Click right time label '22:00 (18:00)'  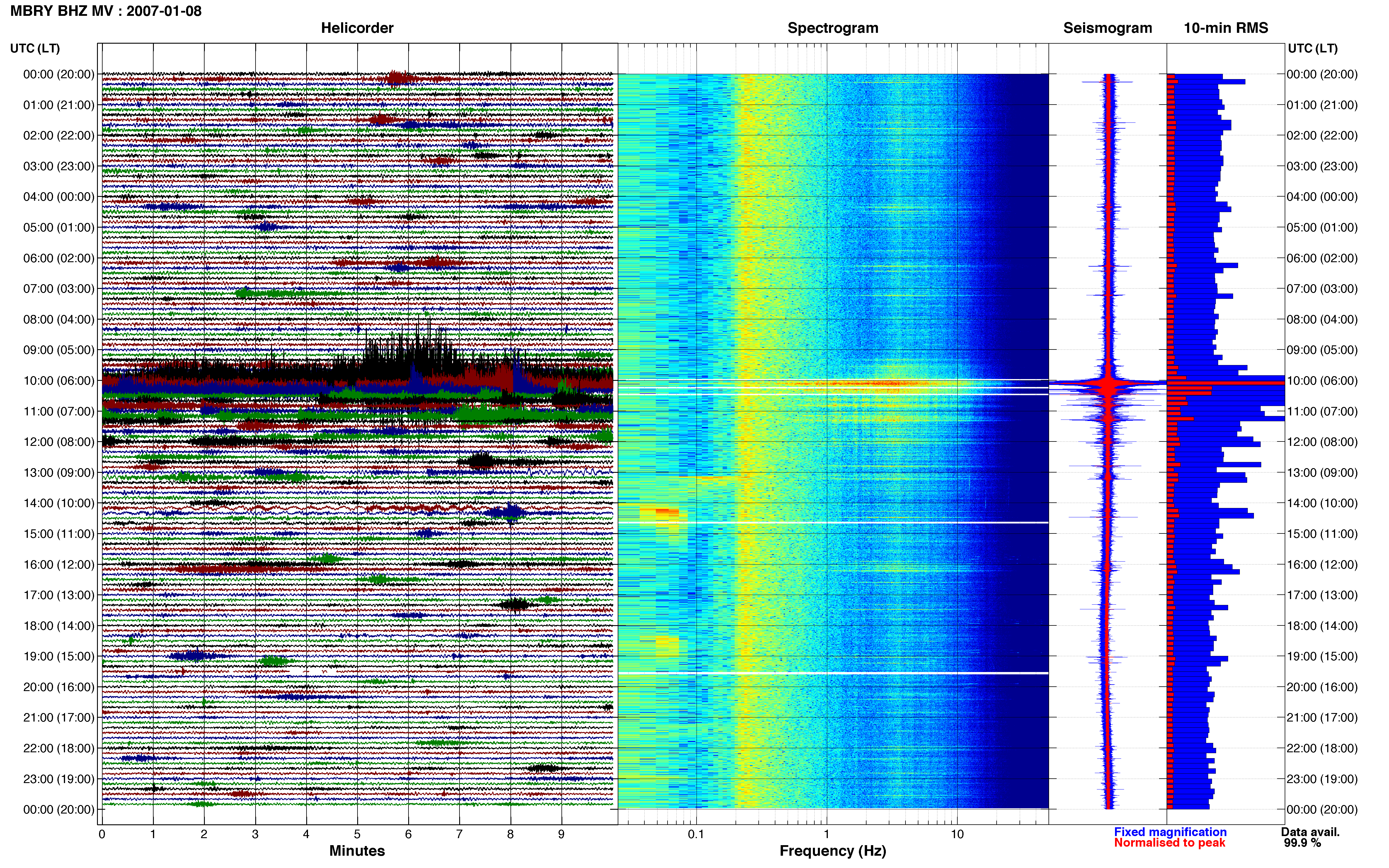click(1322, 748)
